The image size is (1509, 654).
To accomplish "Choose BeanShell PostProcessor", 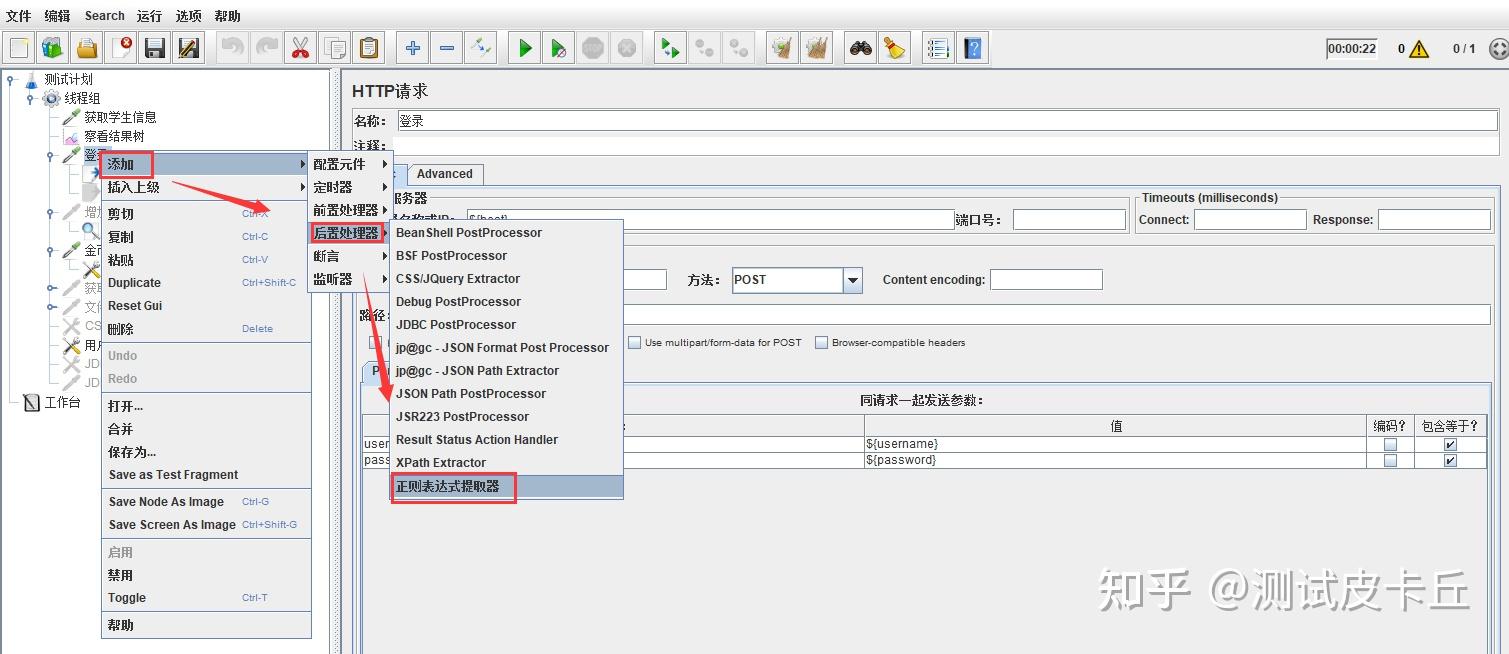I will [x=506, y=233].
